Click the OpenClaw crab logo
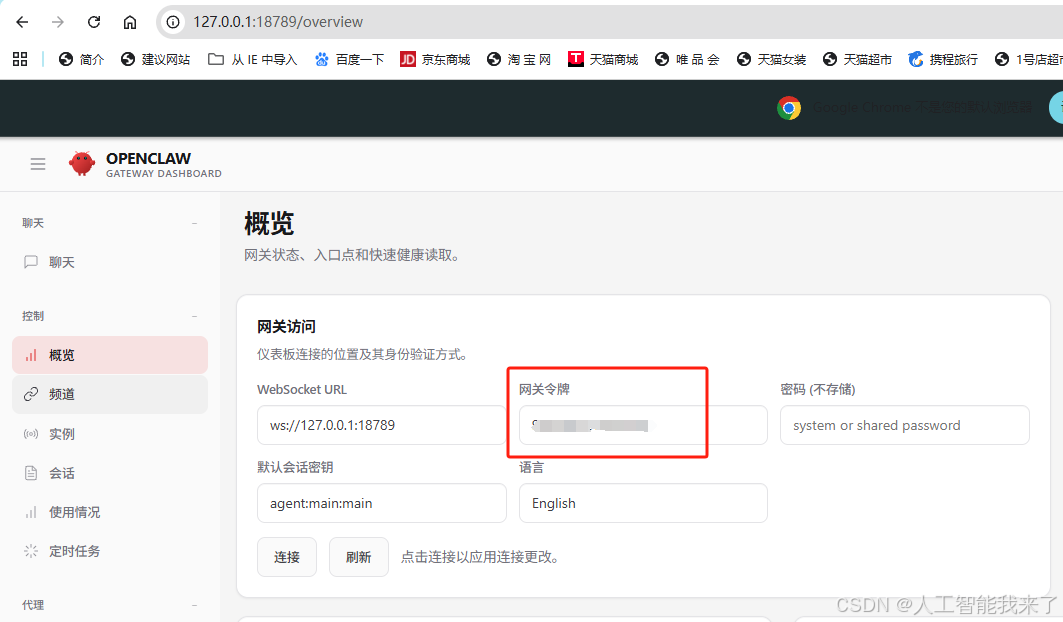 [x=81, y=163]
